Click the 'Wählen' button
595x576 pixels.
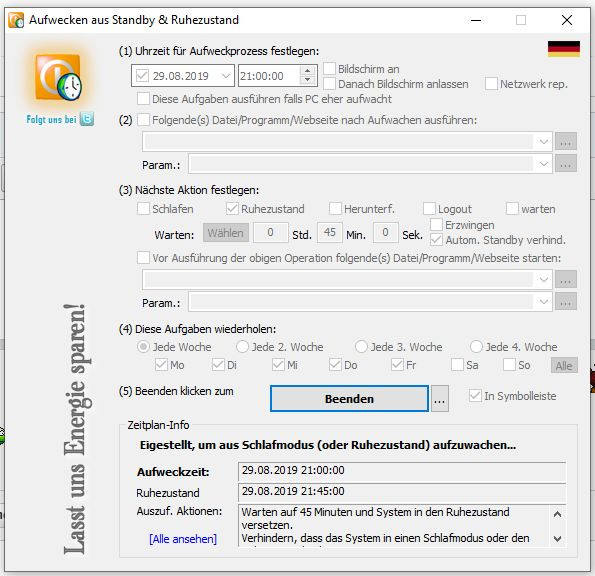point(226,233)
